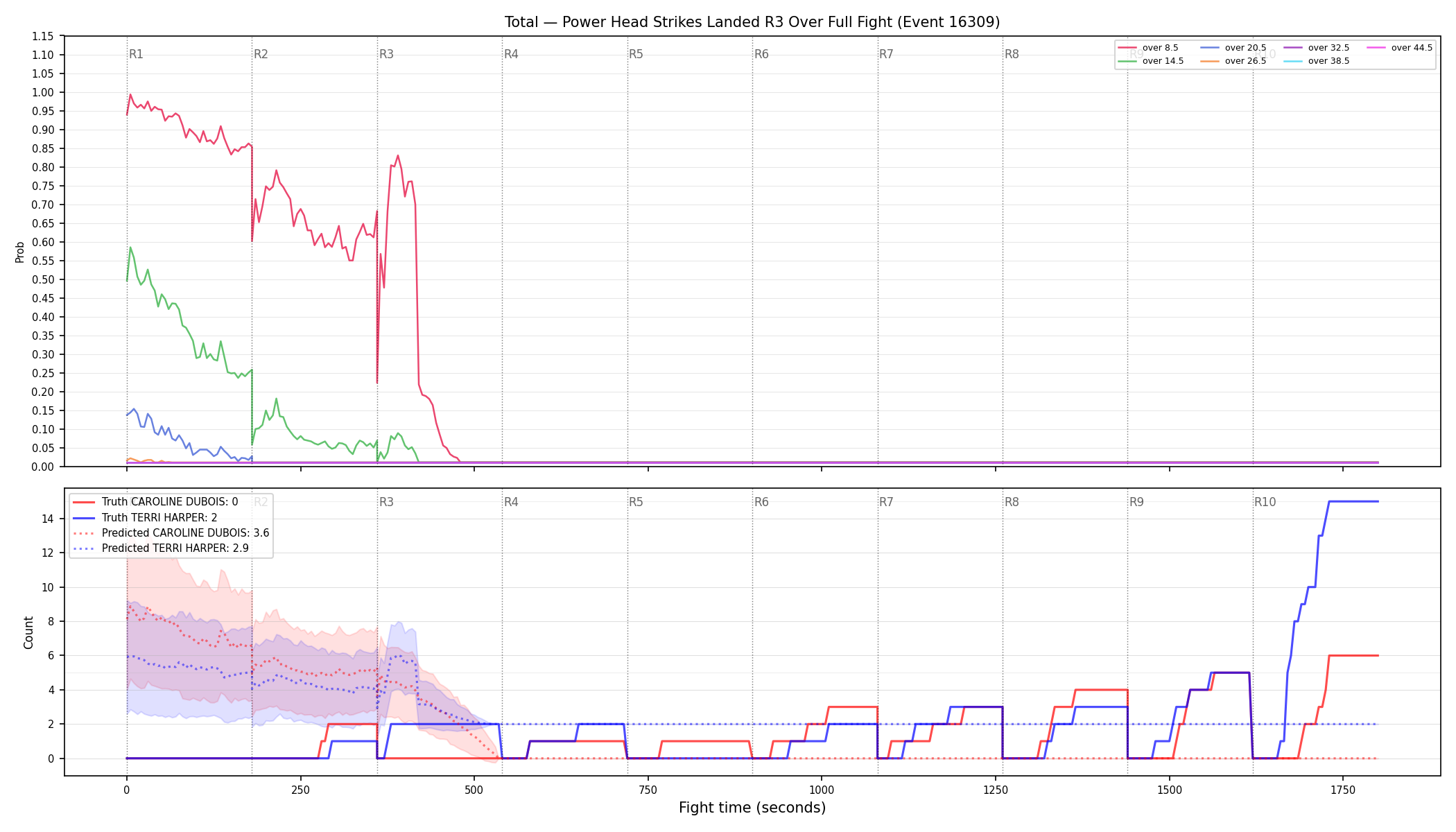Click the 1.15 tick on Prob axis

coord(43,36)
